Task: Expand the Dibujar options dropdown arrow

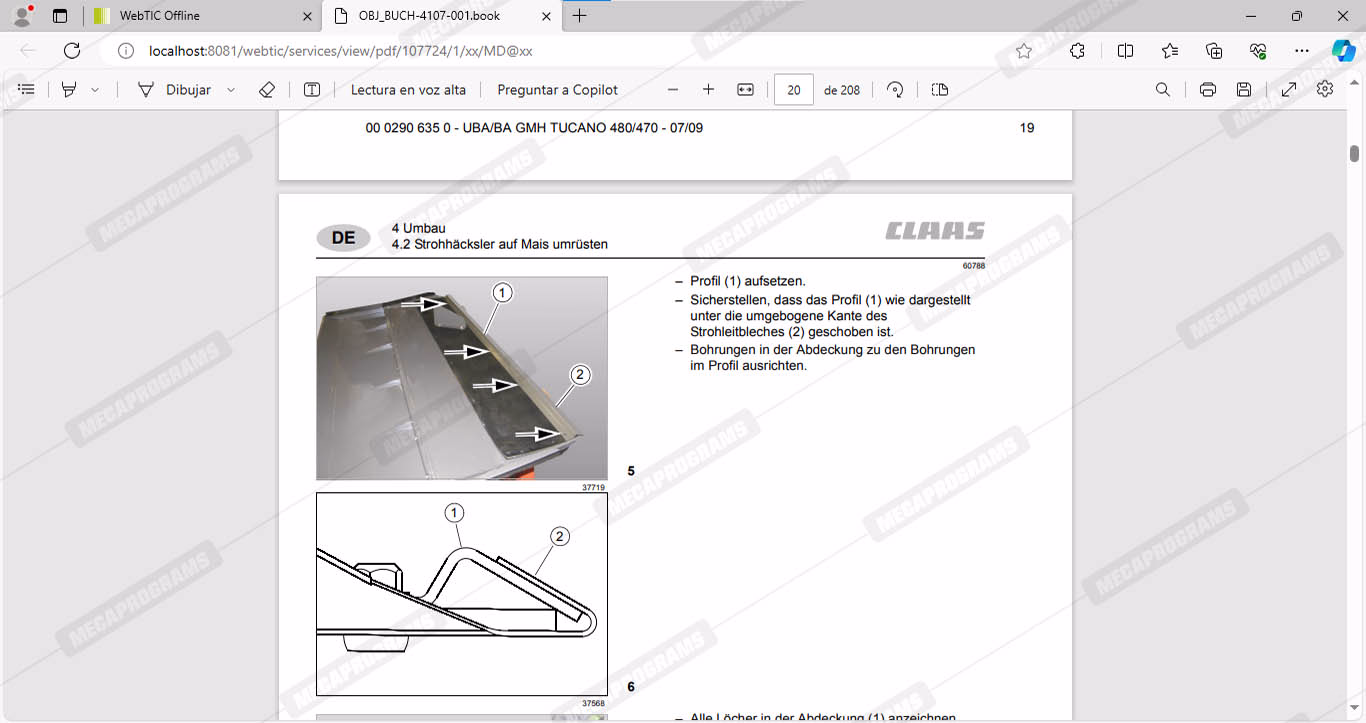Action: pyautogui.click(x=231, y=90)
